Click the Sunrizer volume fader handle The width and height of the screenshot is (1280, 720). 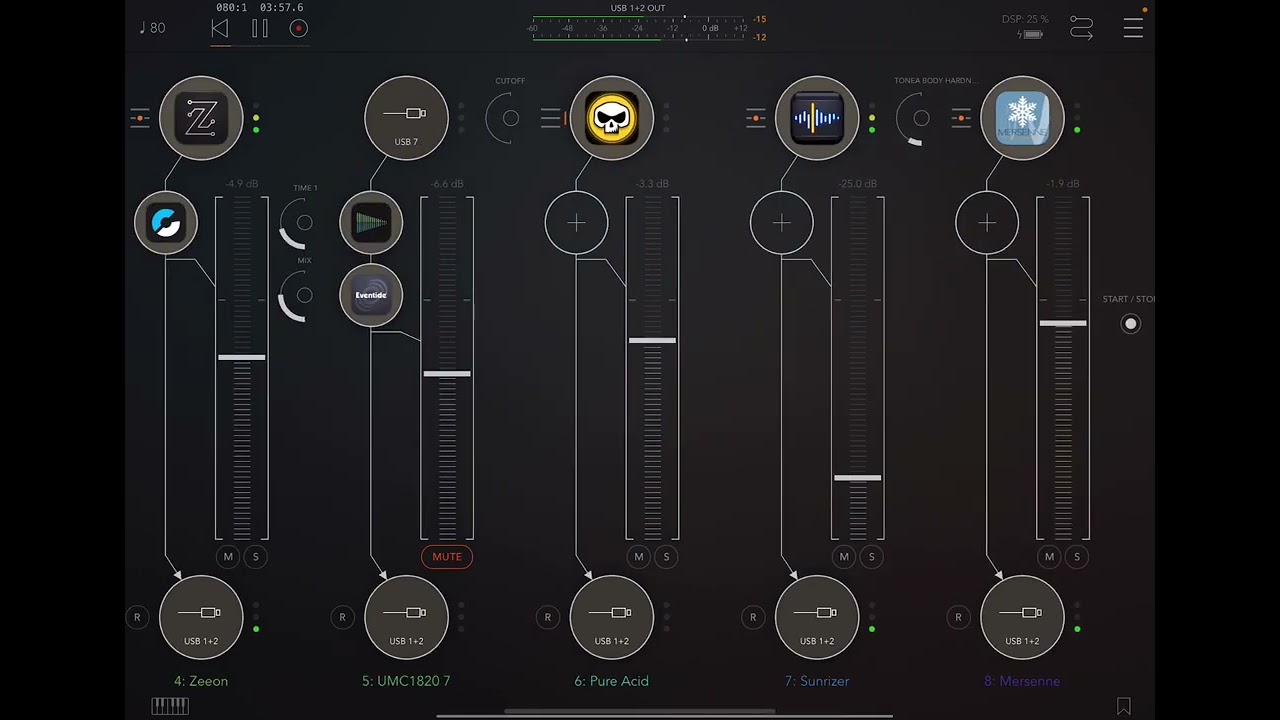tap(858, 478)
